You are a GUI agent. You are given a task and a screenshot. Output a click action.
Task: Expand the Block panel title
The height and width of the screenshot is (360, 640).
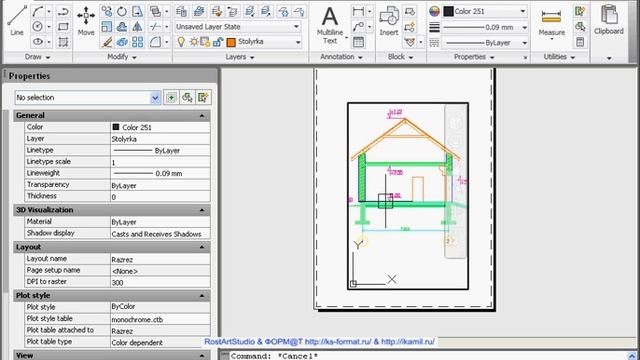click(400, 57)
